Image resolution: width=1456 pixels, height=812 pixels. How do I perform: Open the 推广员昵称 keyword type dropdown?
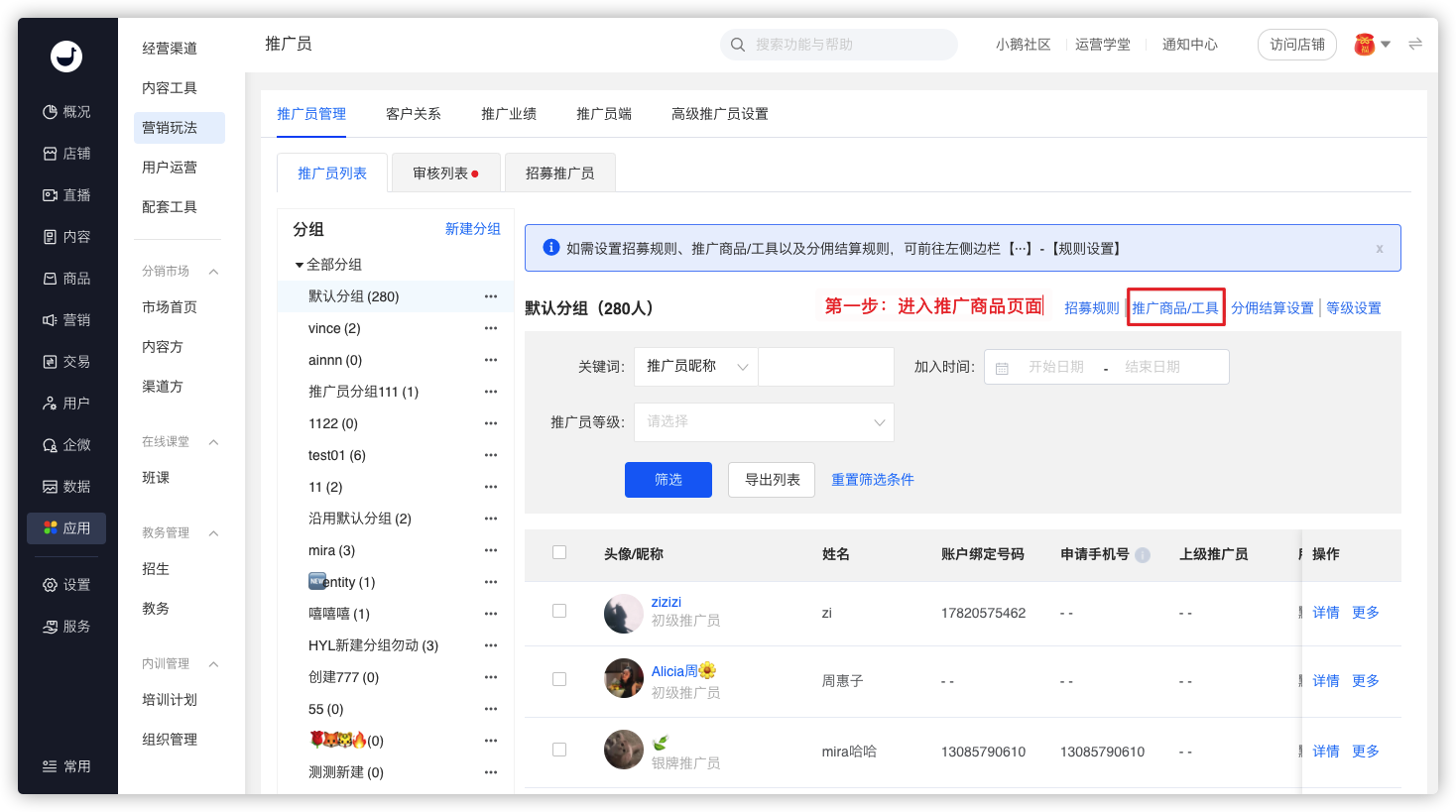coord(696,367)
